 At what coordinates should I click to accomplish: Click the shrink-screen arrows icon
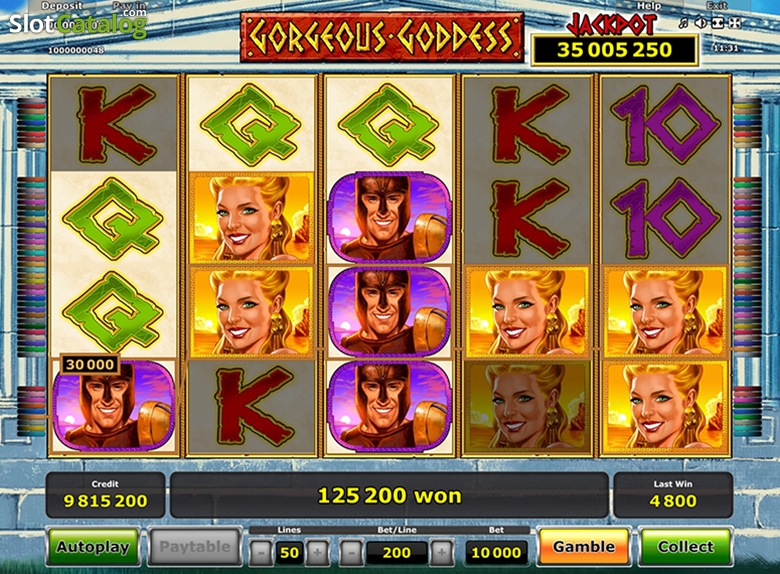point(717,22)
